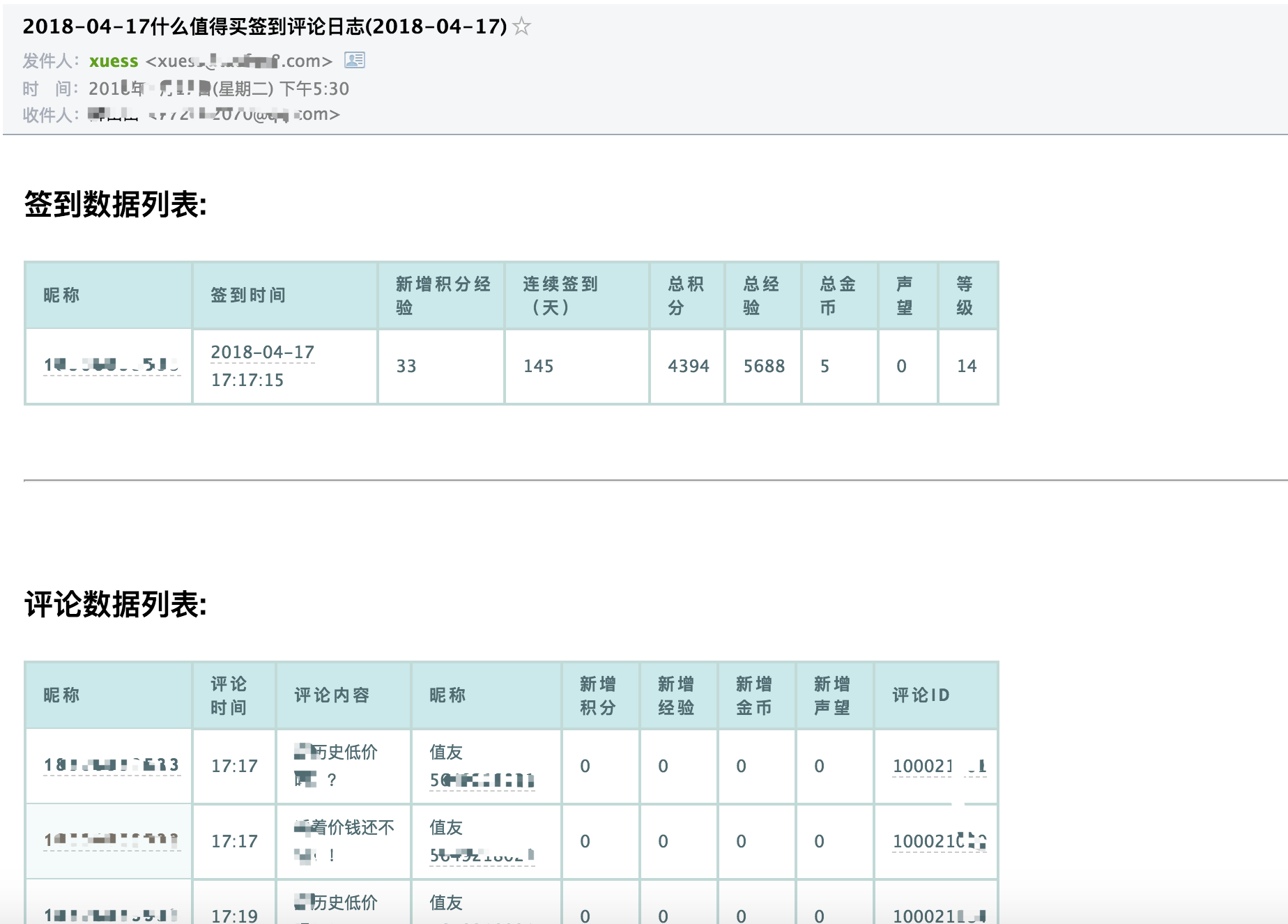Click the 值友 user ID in second comment row

pyautogui.click(x=482, y=856)
